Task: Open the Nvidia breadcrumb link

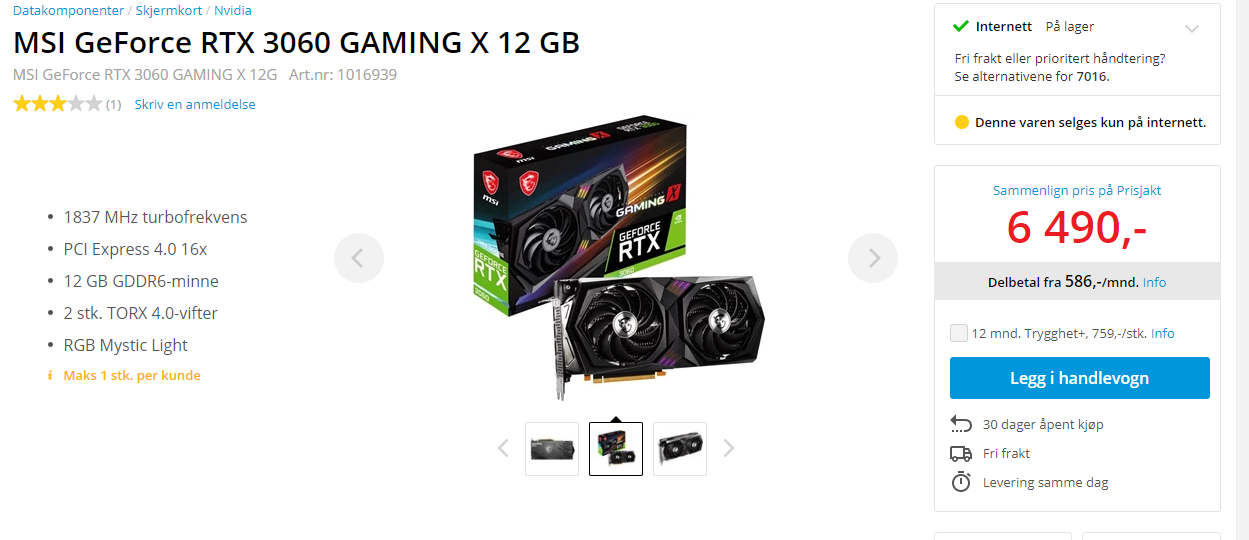Action: click(x=233, y=10)
